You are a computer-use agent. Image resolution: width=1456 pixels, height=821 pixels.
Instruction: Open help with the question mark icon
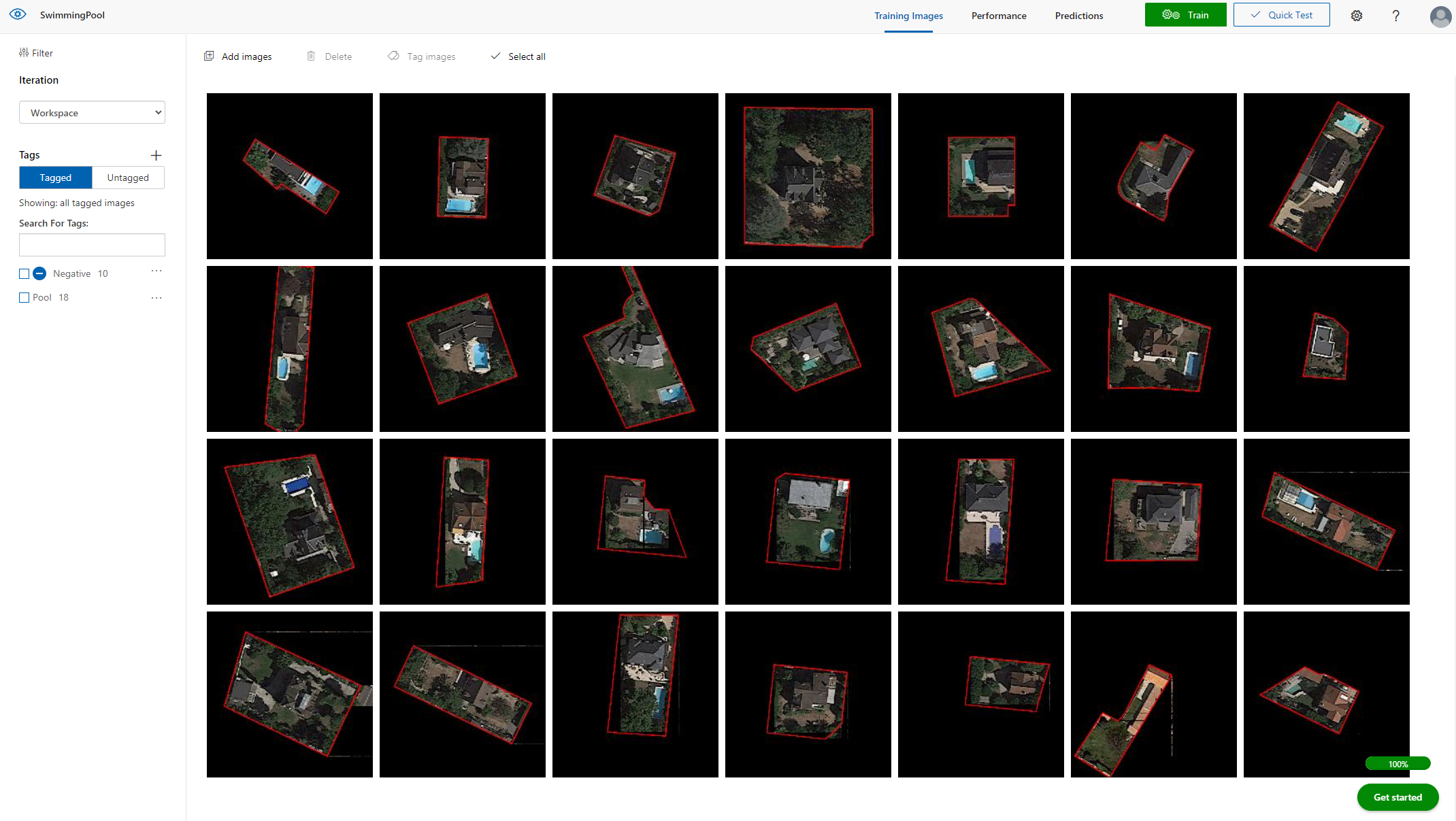click(1395, 16)
